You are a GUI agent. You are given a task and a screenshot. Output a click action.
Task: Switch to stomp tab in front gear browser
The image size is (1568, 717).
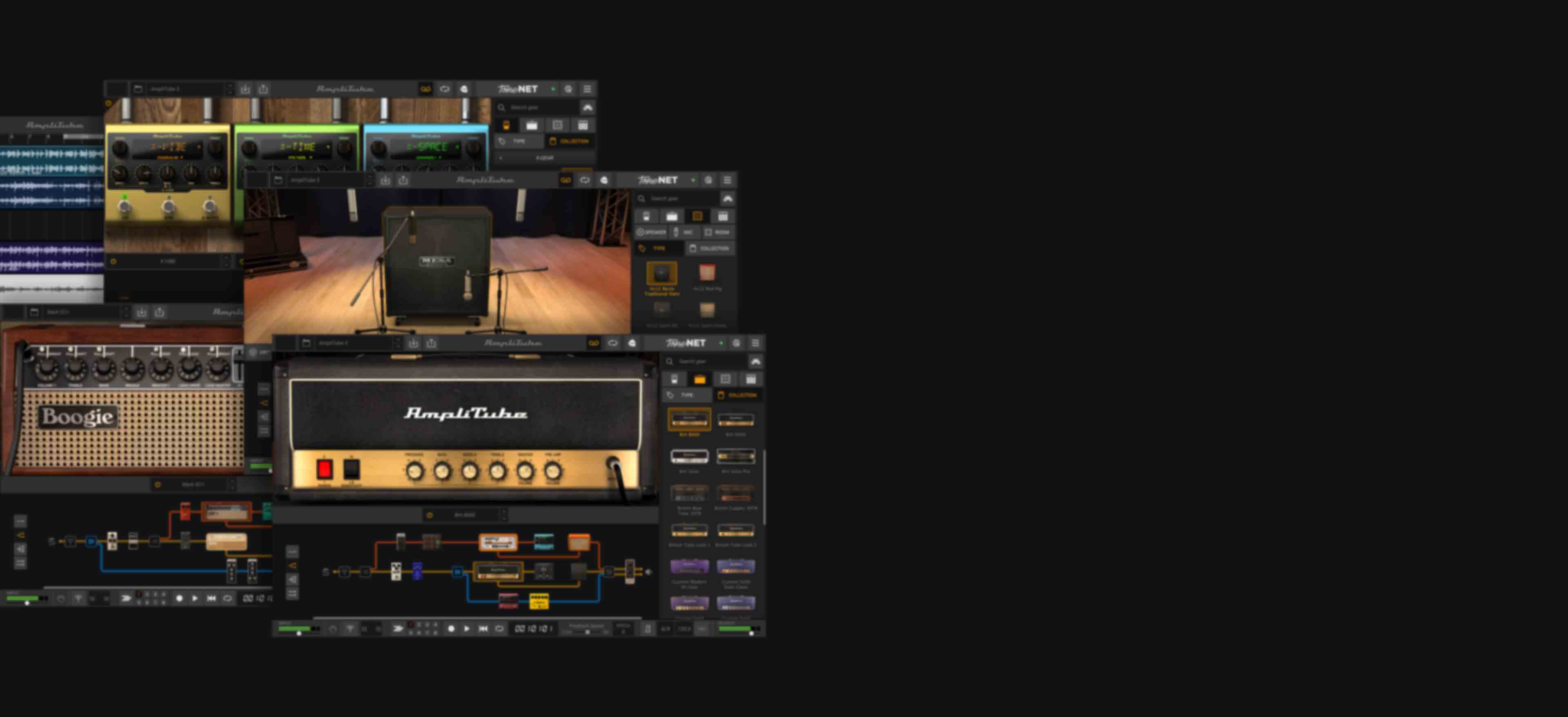click(x=675, y=380)
